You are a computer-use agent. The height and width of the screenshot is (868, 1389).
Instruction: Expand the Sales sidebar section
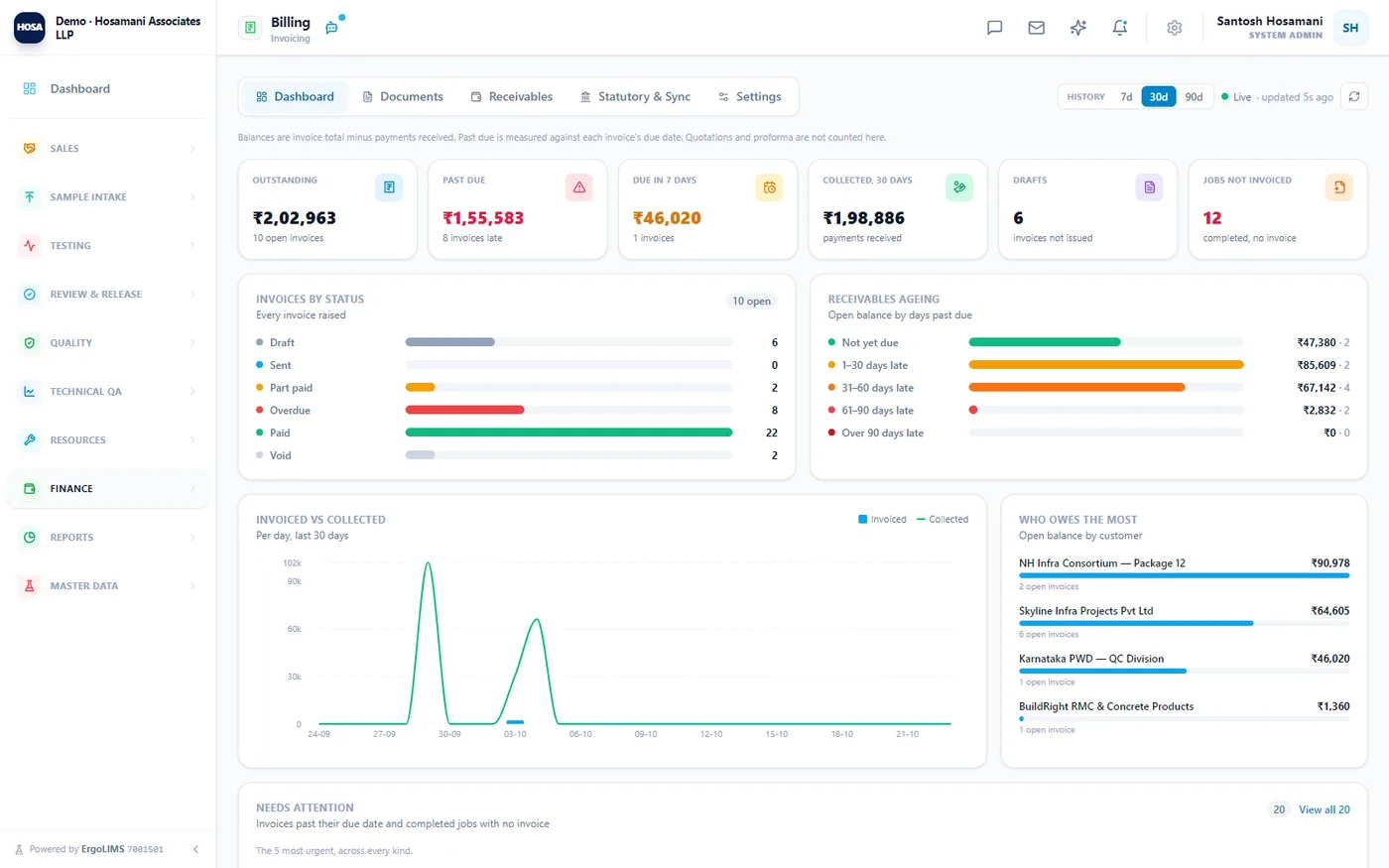click(108, 148)
